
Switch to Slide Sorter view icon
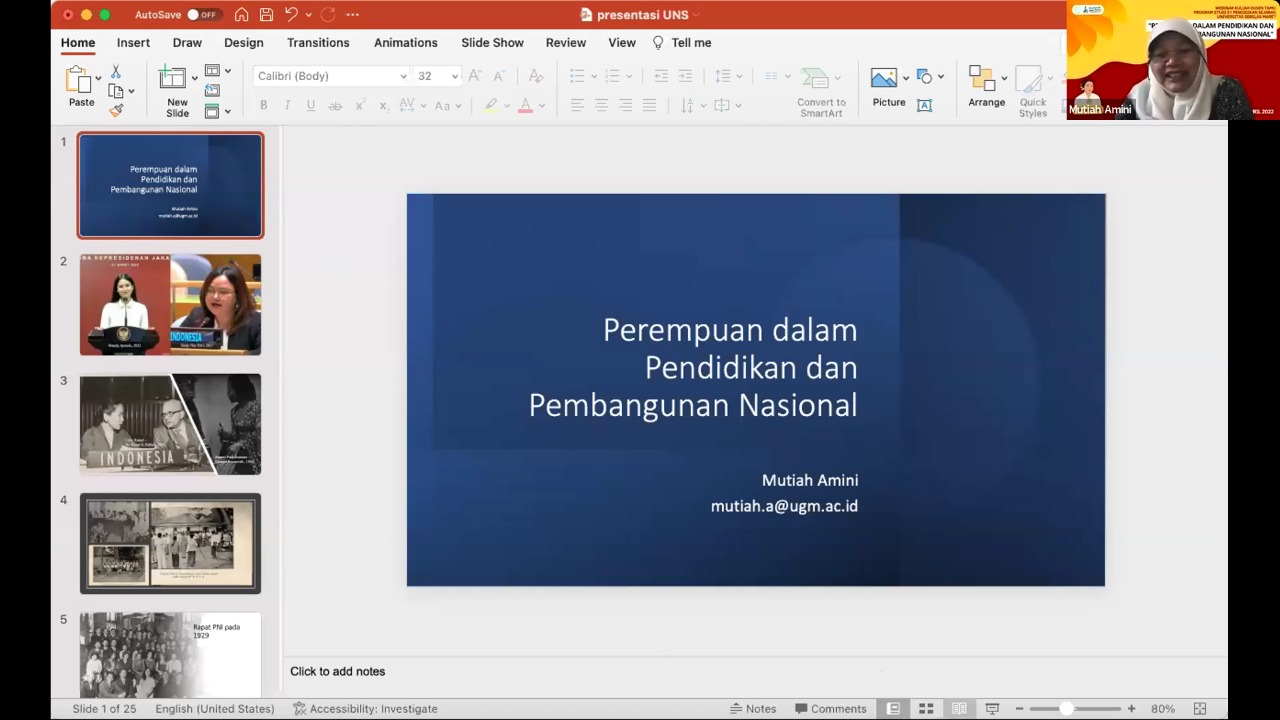coord(926,709)
